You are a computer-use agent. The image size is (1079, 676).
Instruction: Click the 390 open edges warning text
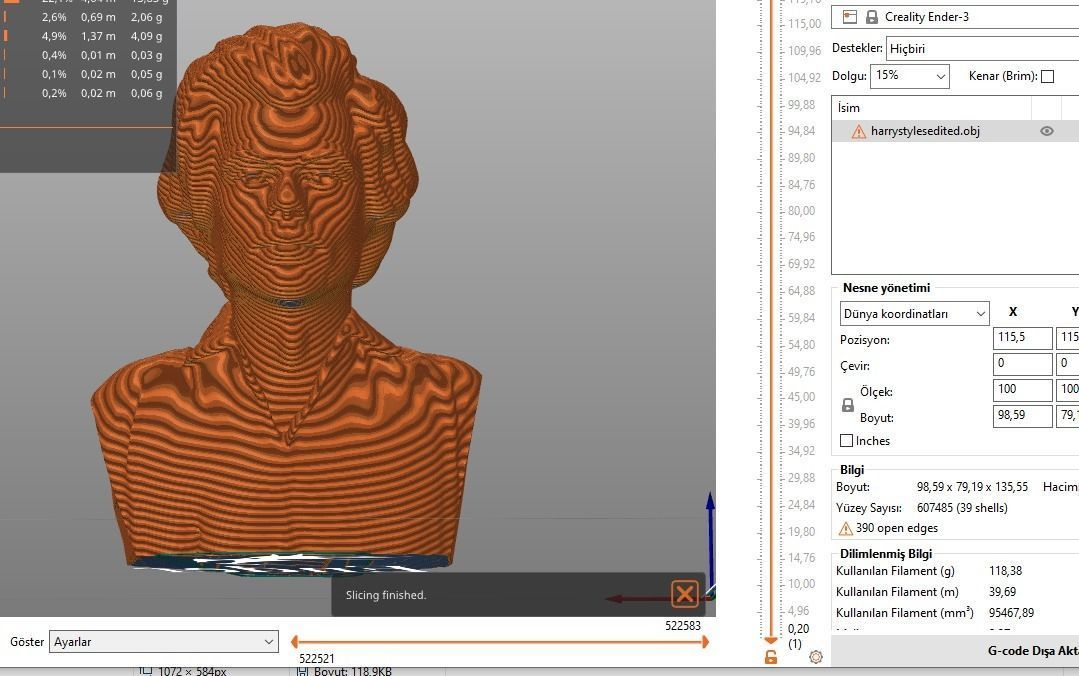pyautogui.click(x=897, y=528)
